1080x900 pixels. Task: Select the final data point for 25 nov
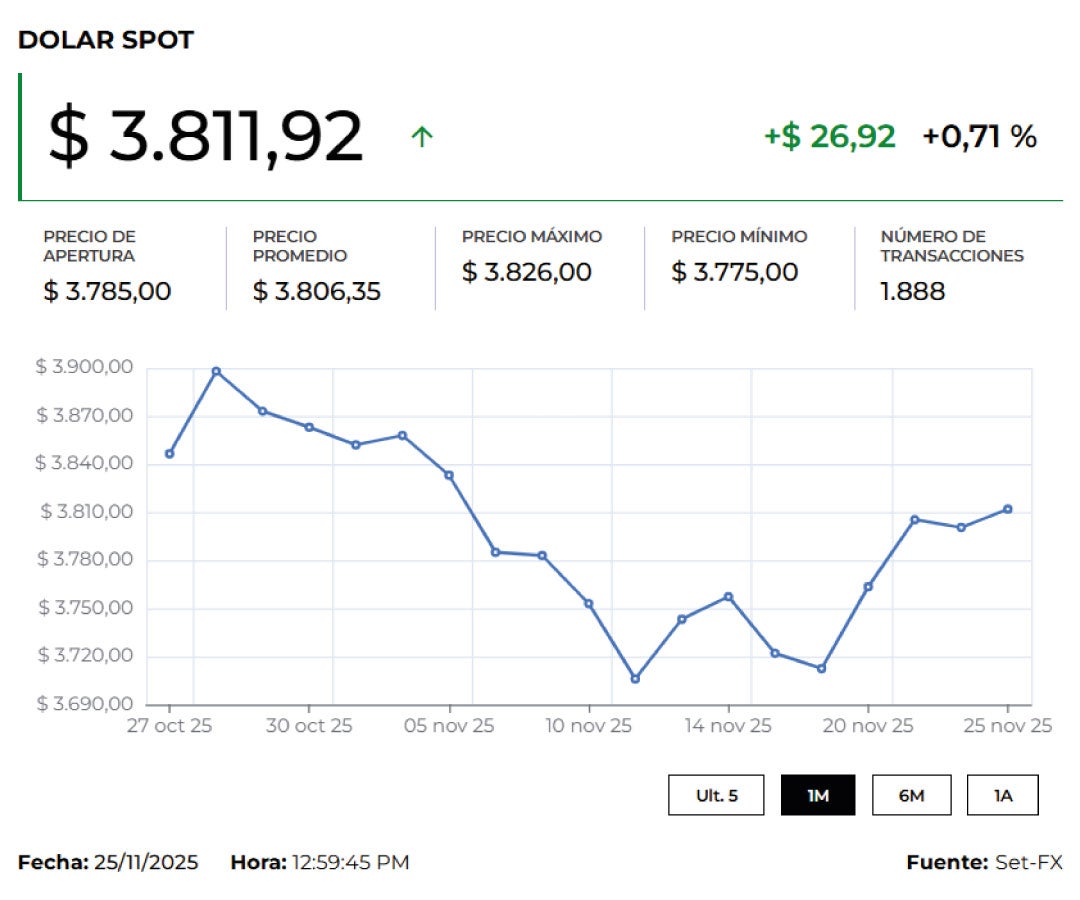(1007, 509)
